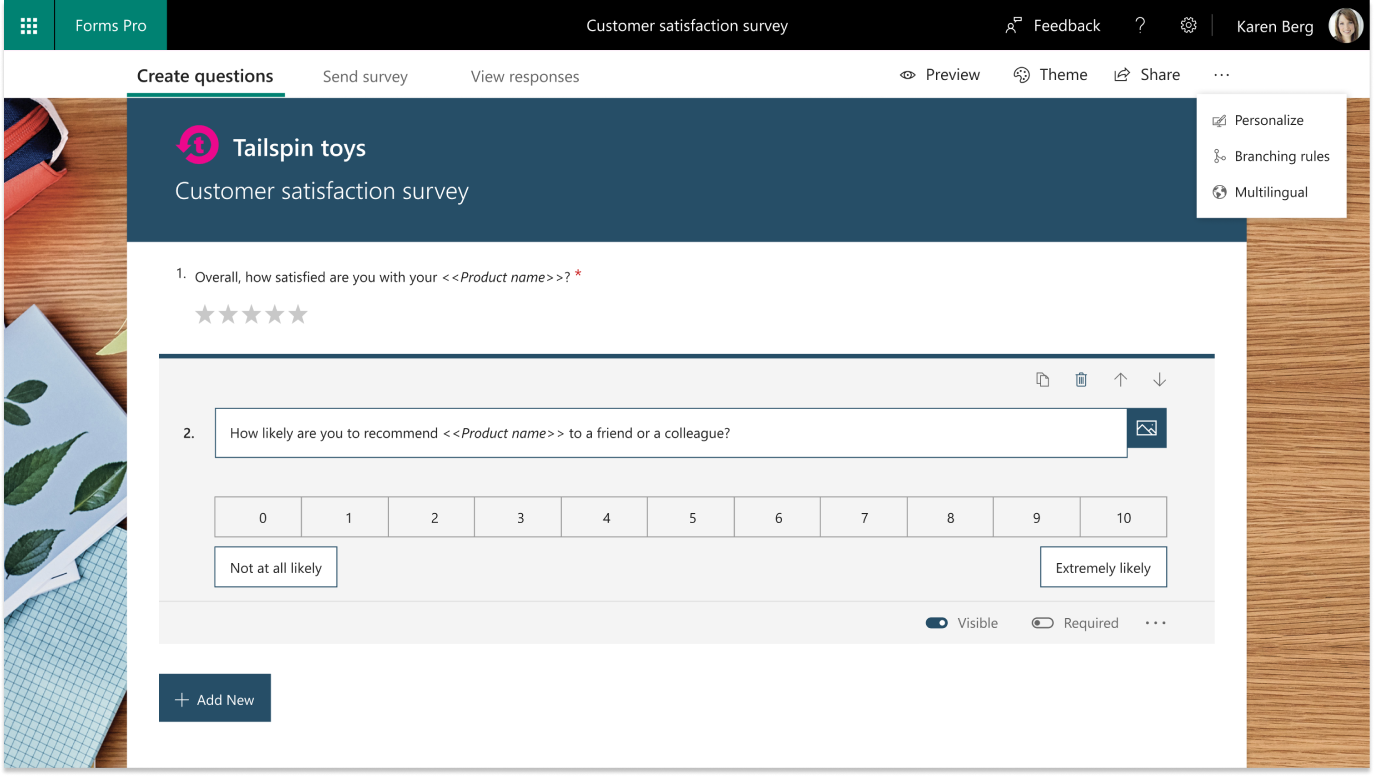The image size is (1374, 776).
Task: Toggle Visible off for question 2
Action: tap(936, 622)
